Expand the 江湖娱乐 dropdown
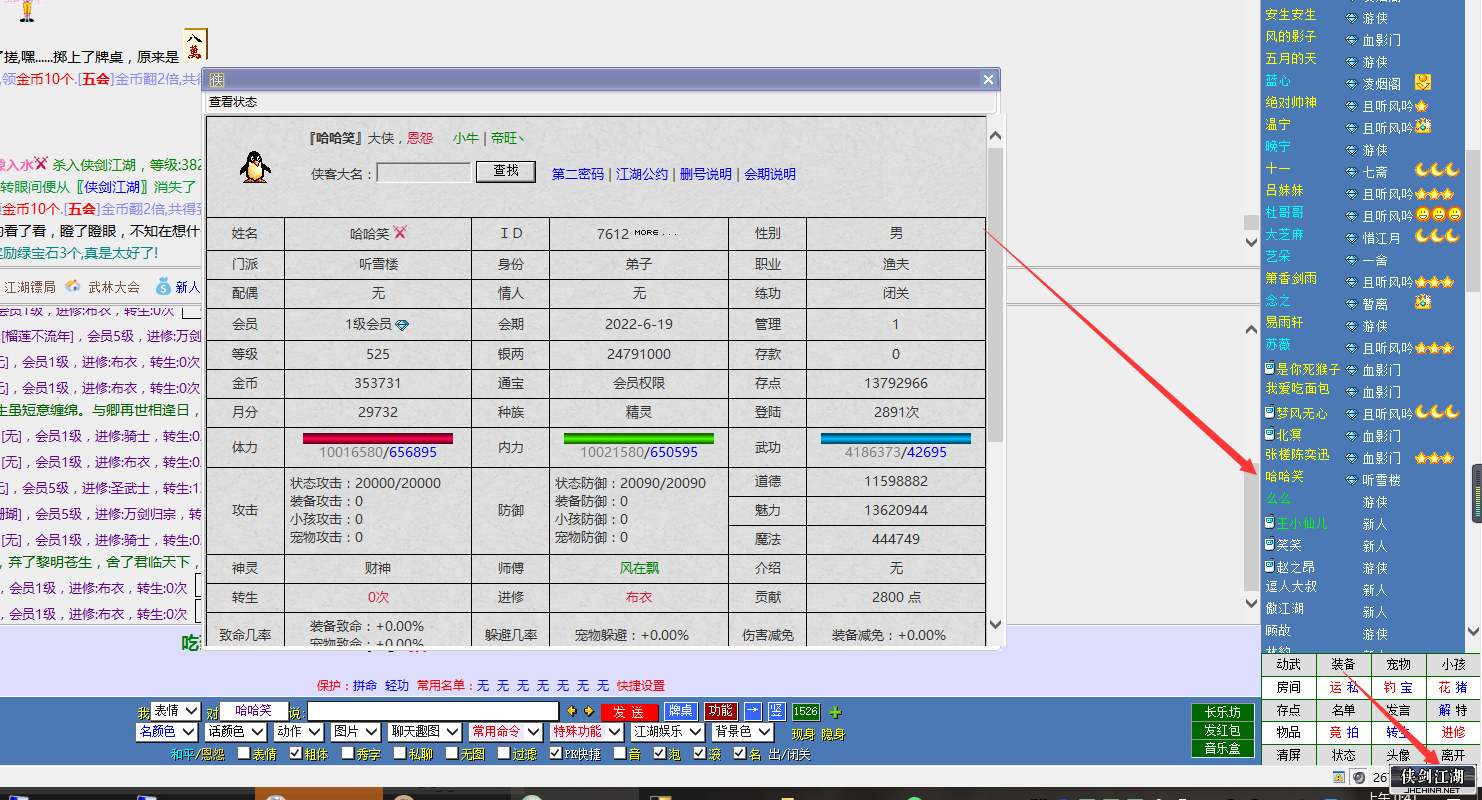Screen dimensions: 1482x800 tap(666, 732)
